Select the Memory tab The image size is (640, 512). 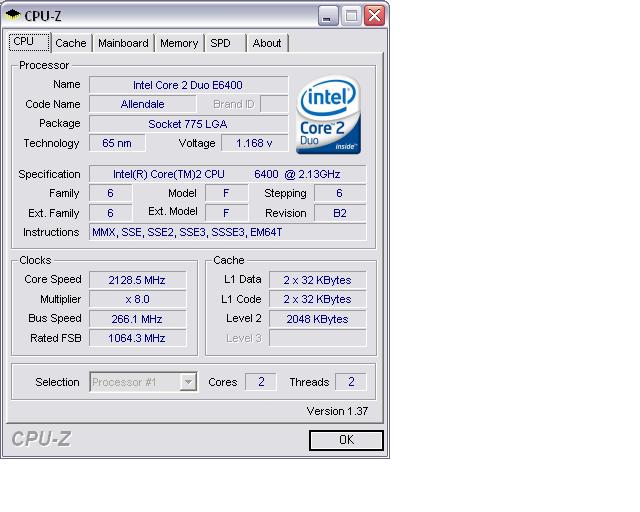pos(179,43)
